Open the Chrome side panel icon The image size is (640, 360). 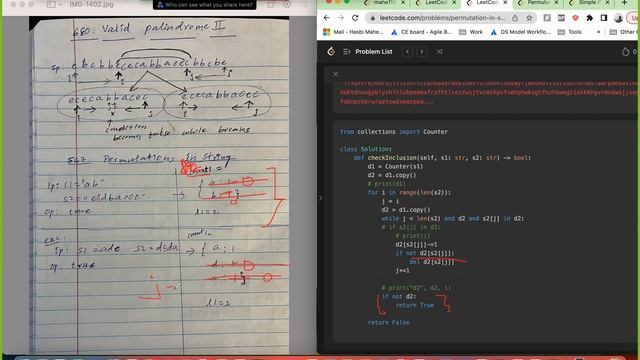[x=604, y=18]
